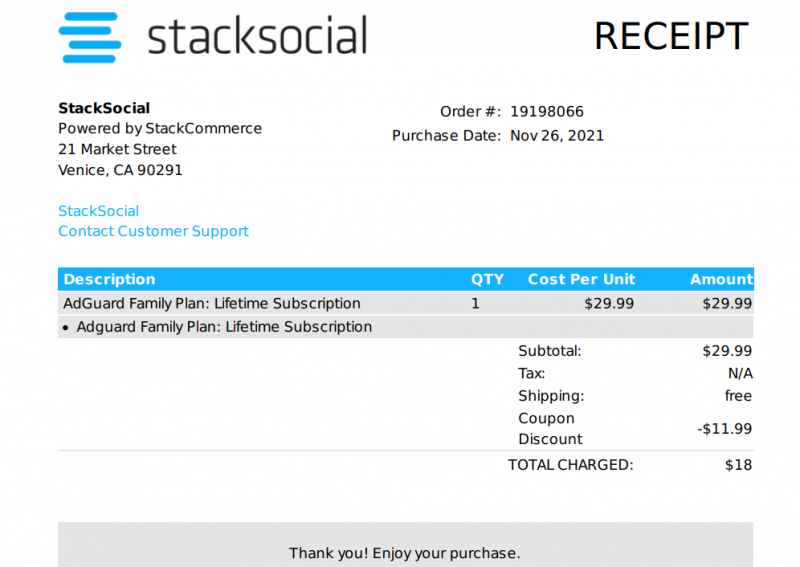Click the Subtotal value $29.99

point(727,351)
